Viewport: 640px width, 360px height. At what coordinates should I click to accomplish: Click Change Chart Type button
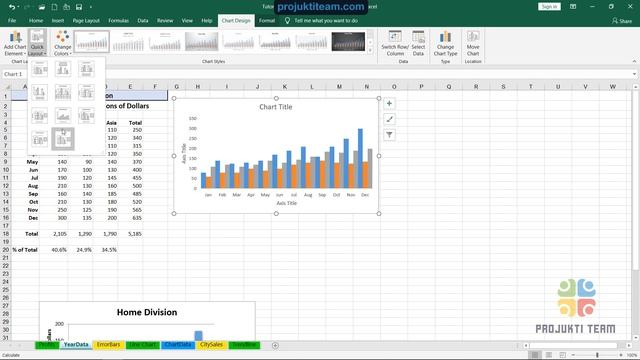click(x=445, y=44)
